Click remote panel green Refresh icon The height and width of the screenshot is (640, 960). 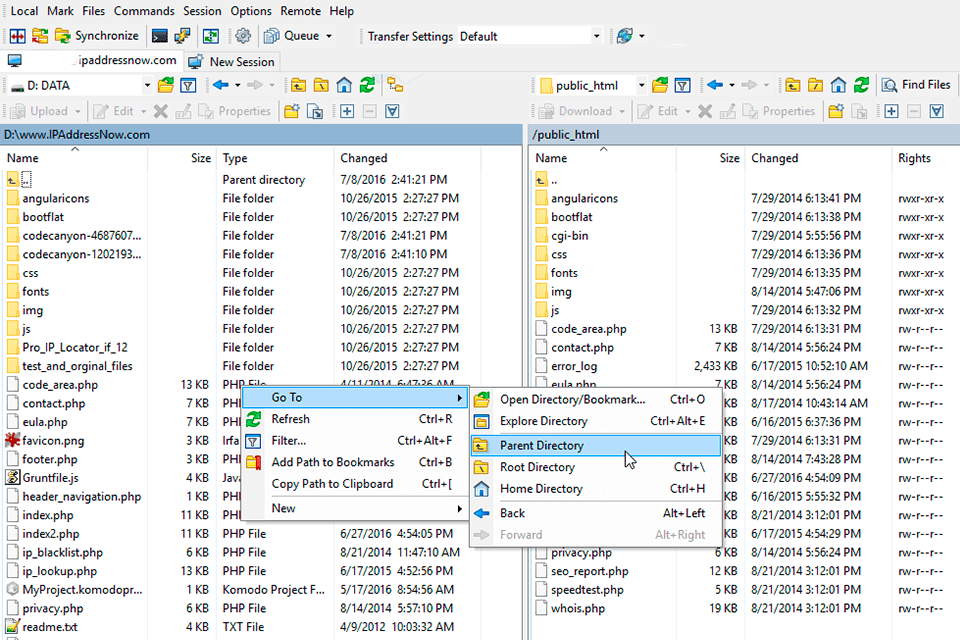tap(861, 85)
